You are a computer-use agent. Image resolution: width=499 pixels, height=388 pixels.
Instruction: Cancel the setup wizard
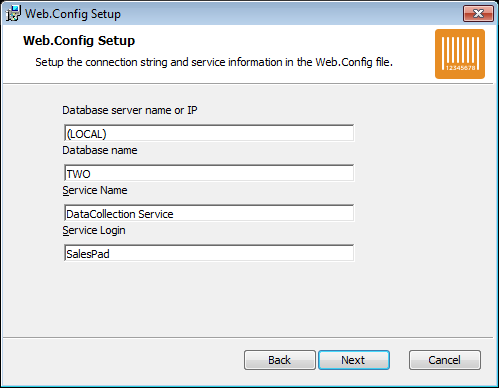click(445, 360)
